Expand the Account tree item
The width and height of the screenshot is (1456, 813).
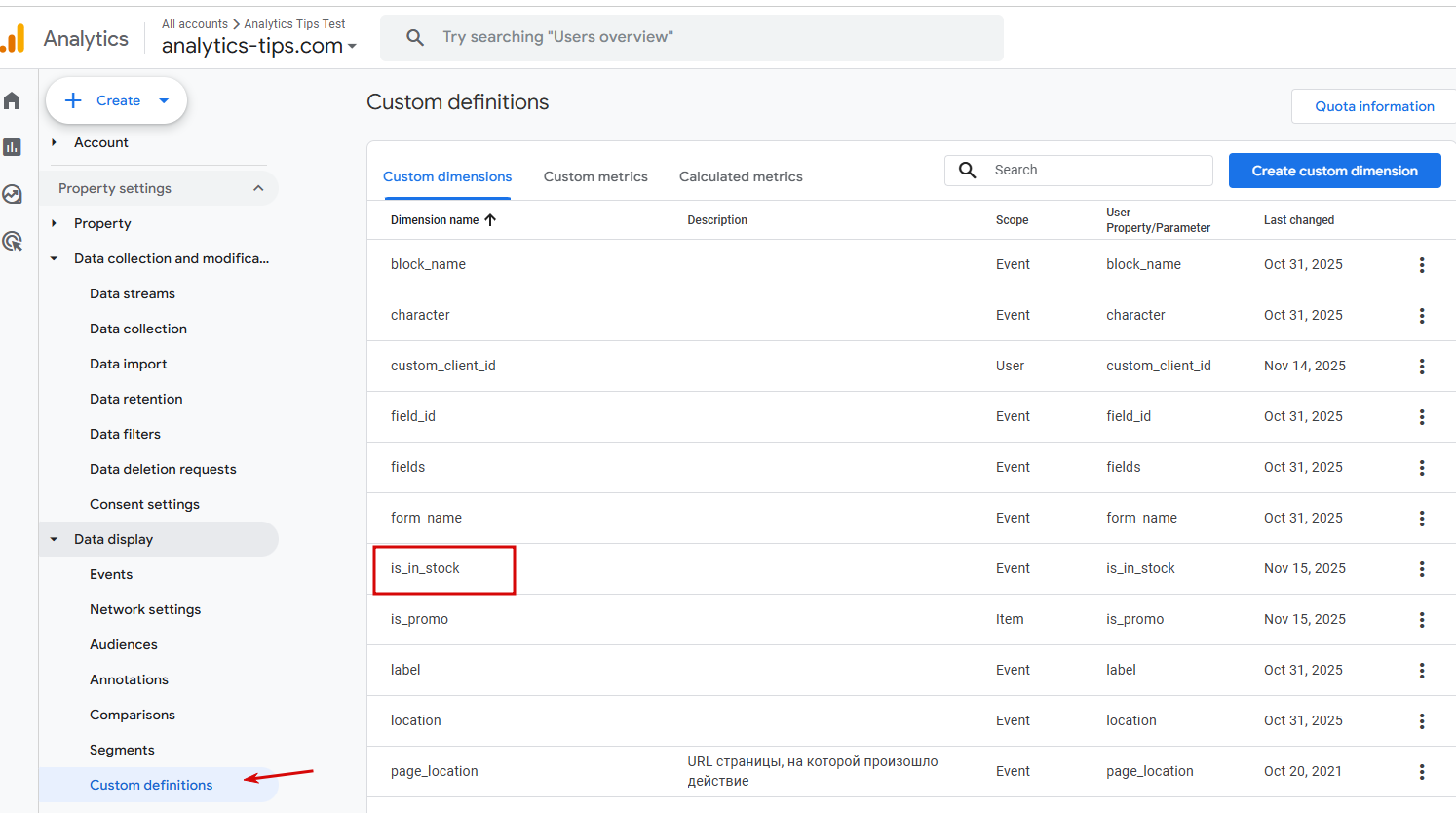(55, 142)
